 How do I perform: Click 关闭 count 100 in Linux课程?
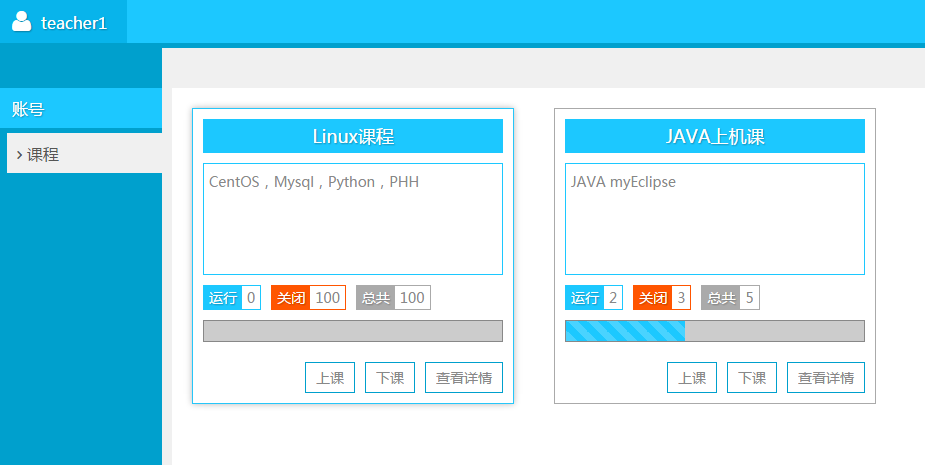point(309,297)
